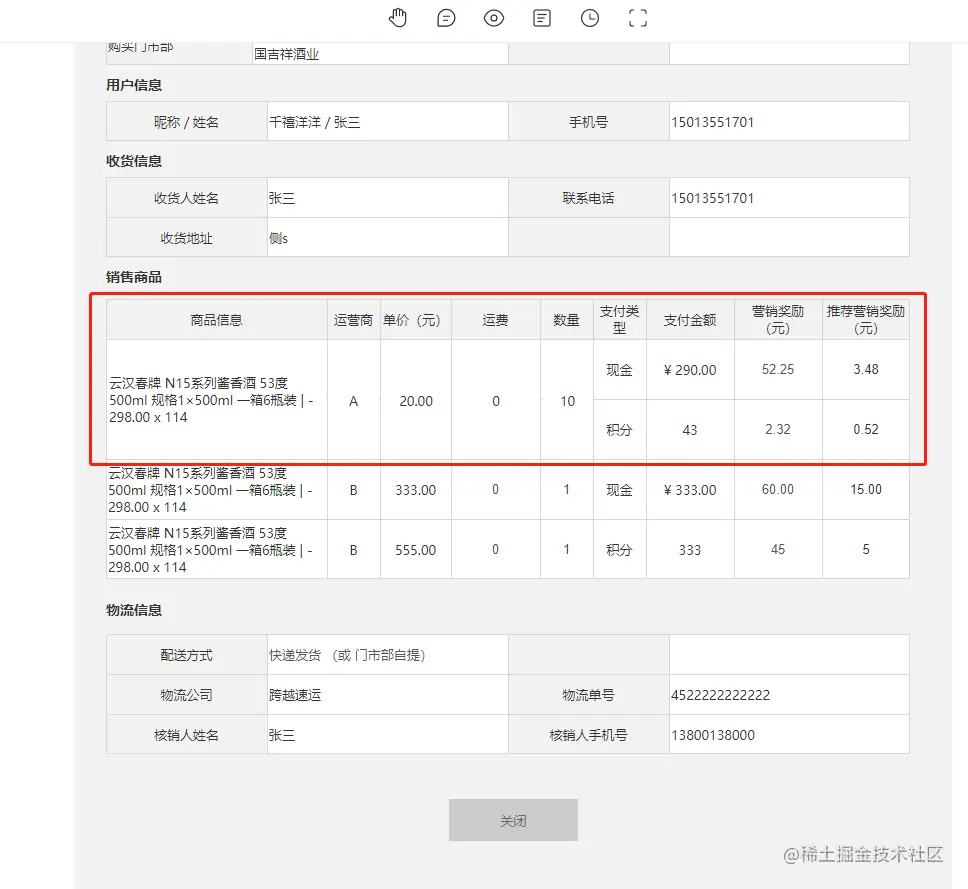Image resolution: width=968 pixels, height=889 pixels.
Task: Click logistics company 跨越速运
Action: point(295,695)
